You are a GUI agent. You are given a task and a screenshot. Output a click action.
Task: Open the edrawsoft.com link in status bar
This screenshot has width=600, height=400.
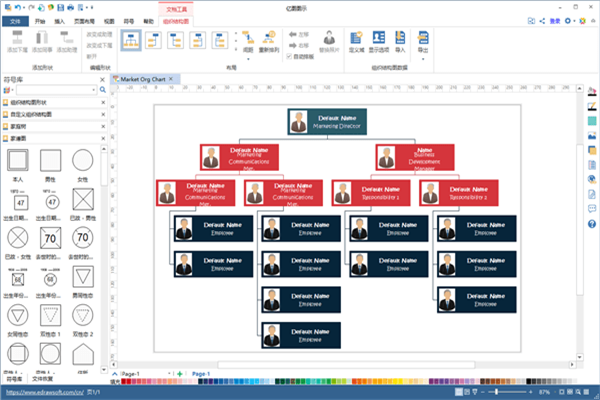tap(45, 392)
